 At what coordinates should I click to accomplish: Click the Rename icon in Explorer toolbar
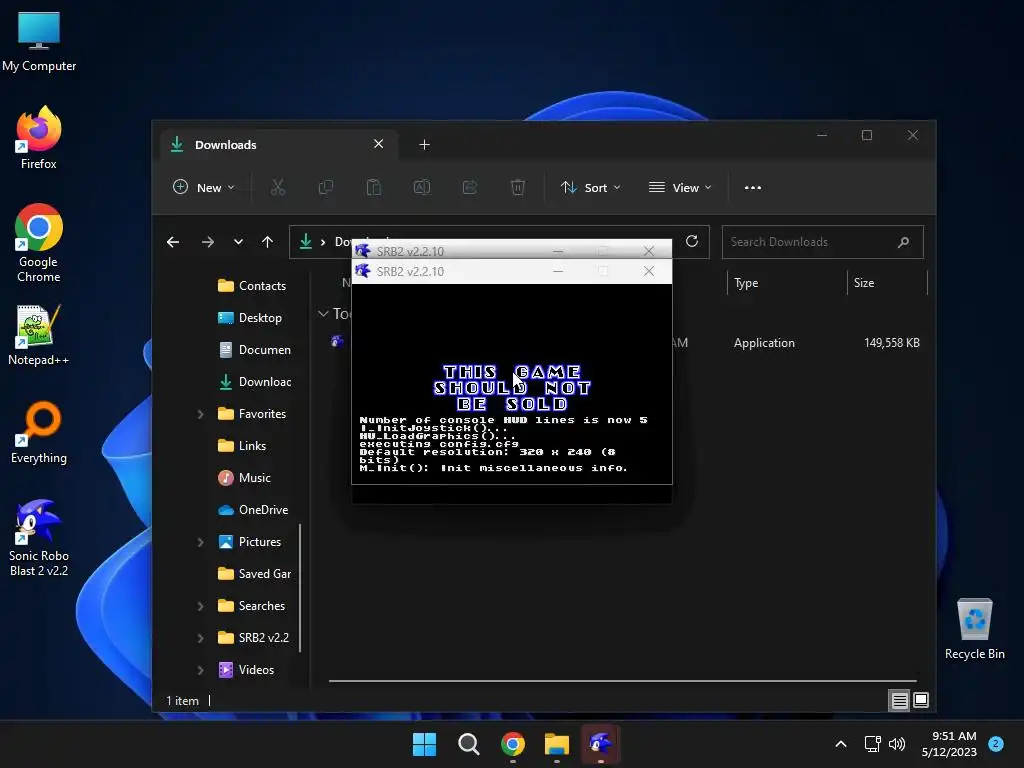coord(422,187)
